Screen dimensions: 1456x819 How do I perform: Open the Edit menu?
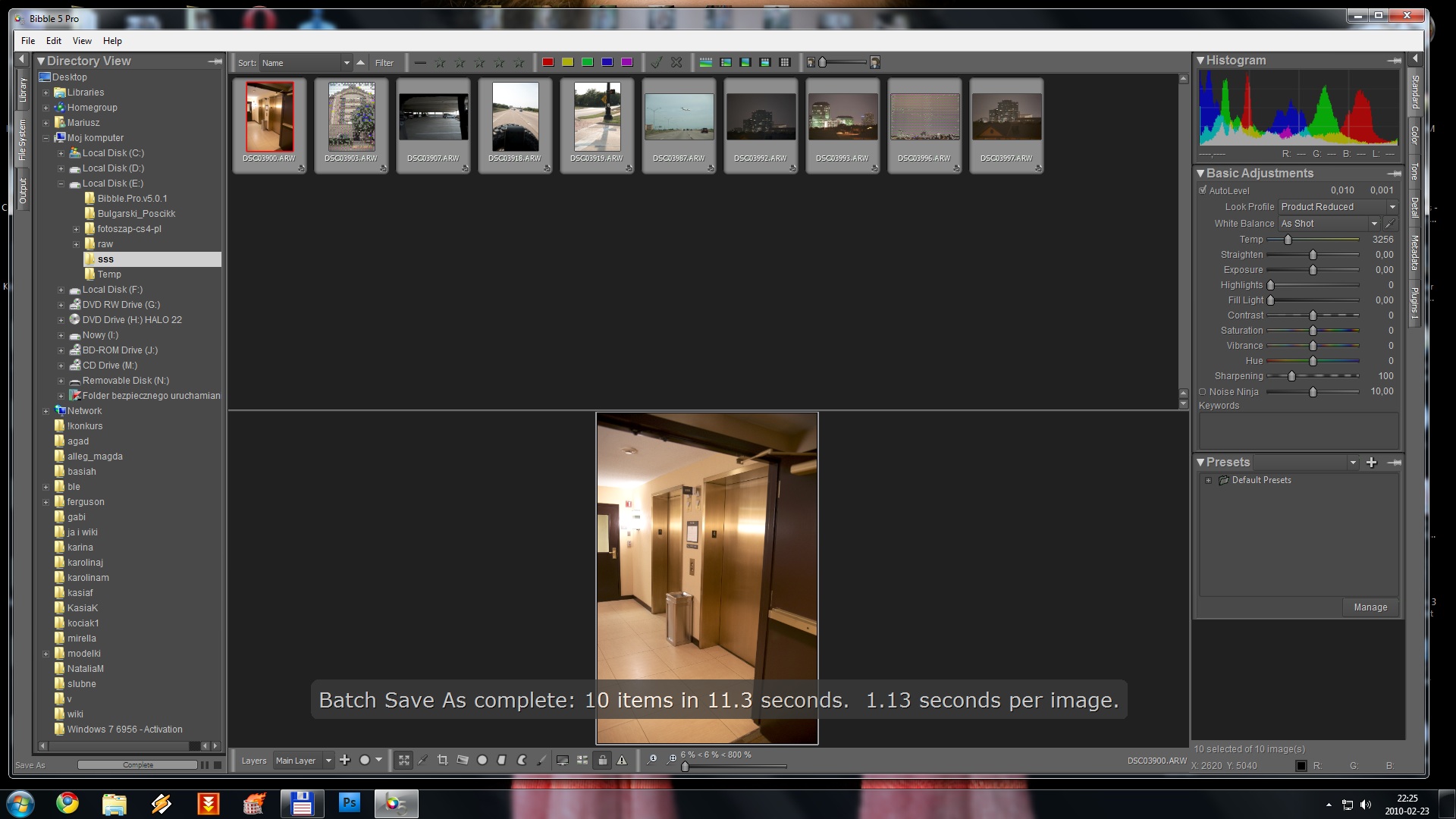53,41
